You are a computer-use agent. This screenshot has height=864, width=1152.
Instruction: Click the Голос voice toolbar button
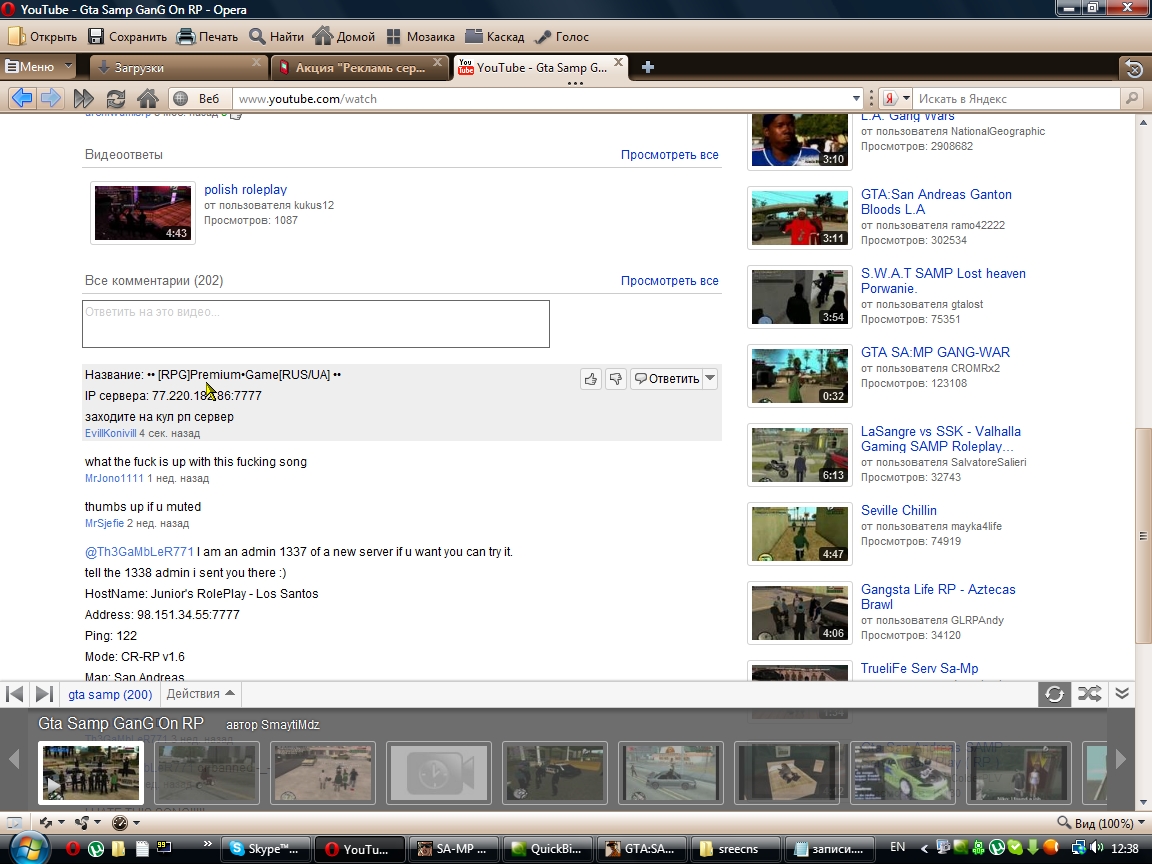pyautogui.click(x=562, y=37)
